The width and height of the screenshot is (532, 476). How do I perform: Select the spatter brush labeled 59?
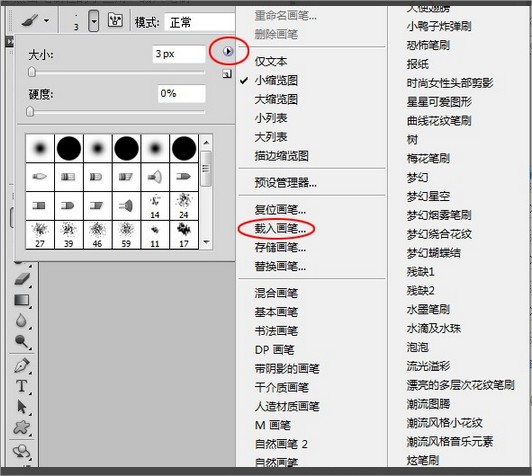coord(126,235)
